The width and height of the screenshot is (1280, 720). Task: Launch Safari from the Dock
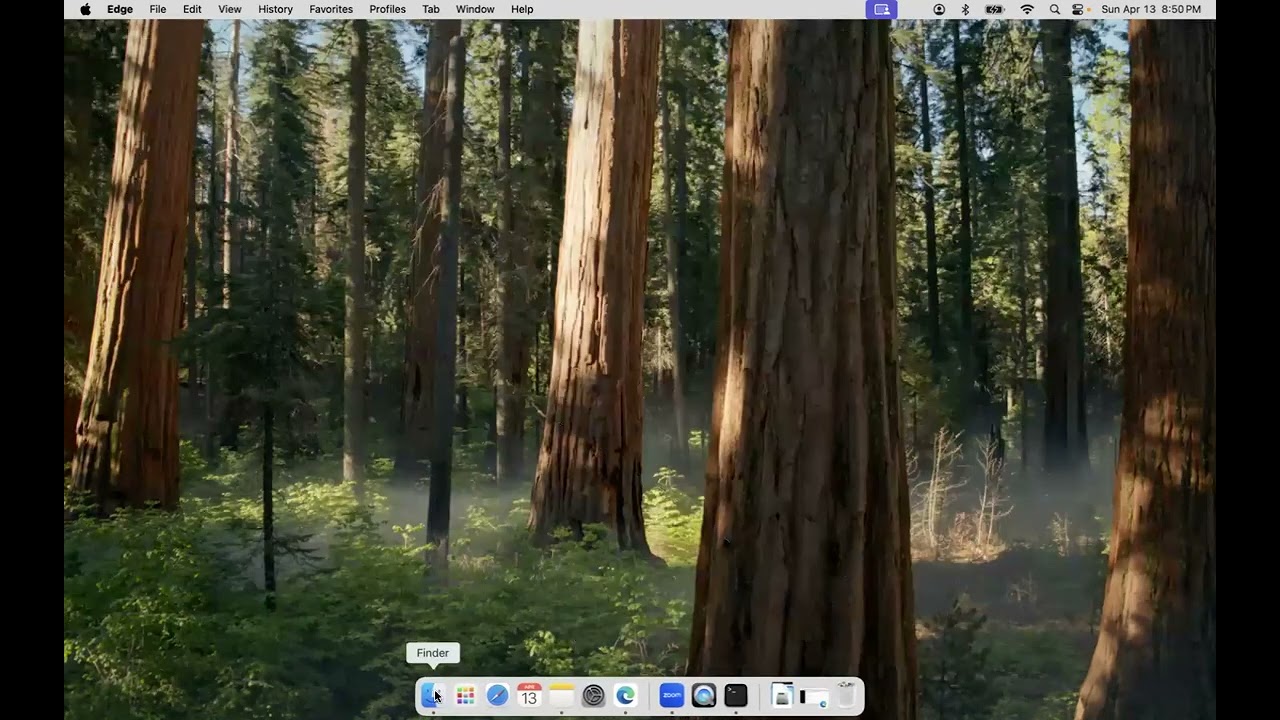pos(497,695)
